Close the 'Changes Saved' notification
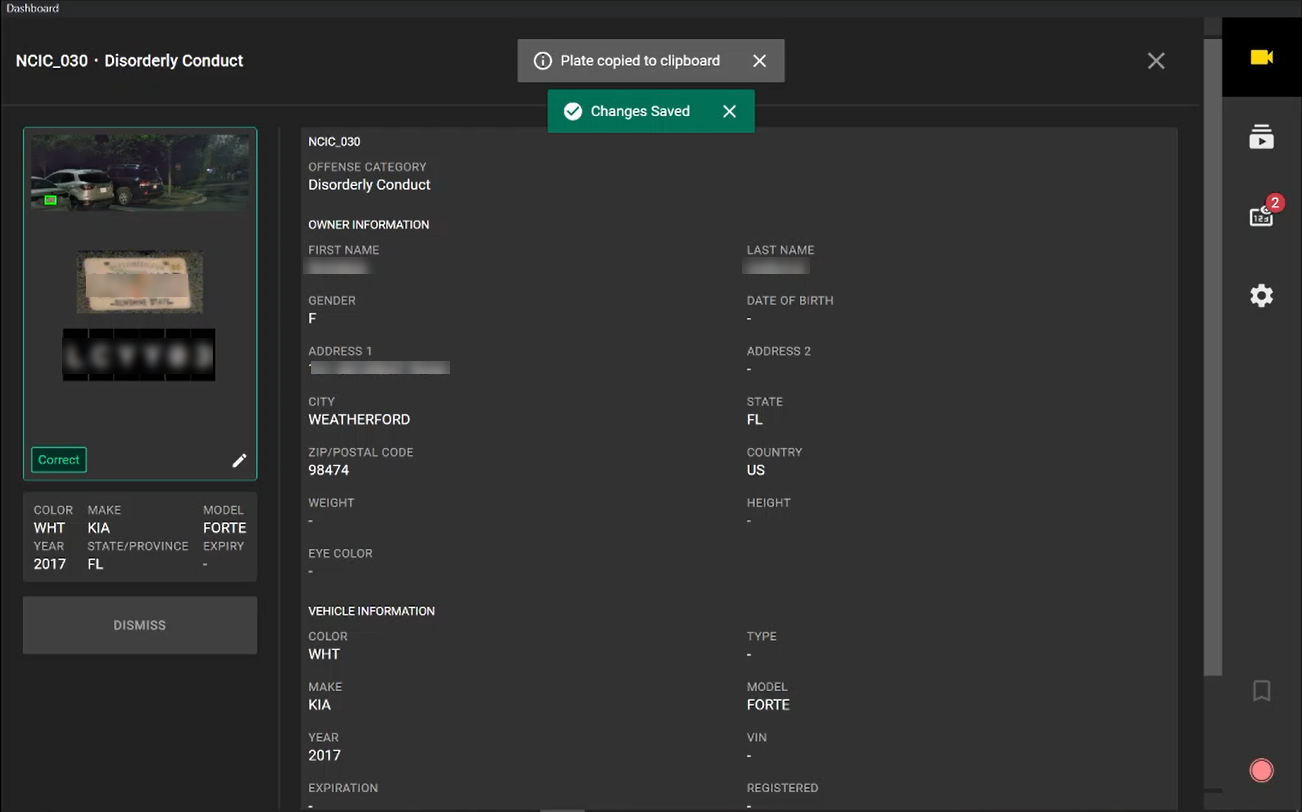Viewport: 1302px width, 812px height. coord(729,111)
